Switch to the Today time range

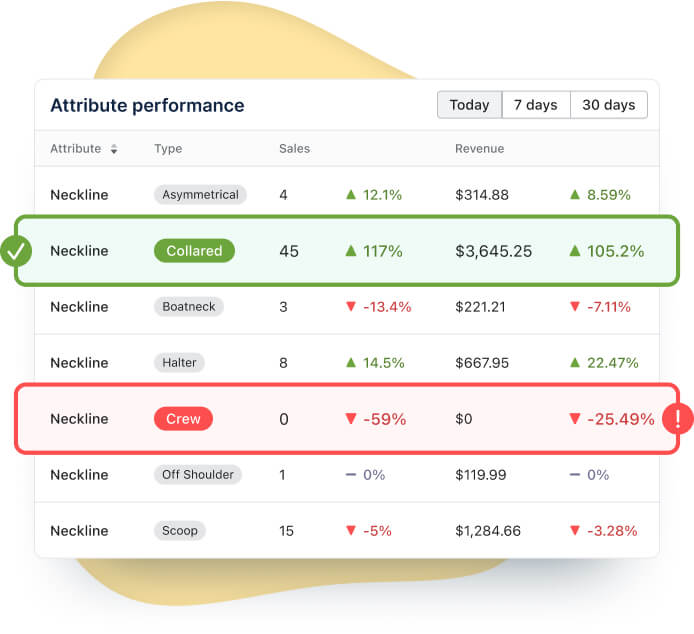click(x=469, y=105)
